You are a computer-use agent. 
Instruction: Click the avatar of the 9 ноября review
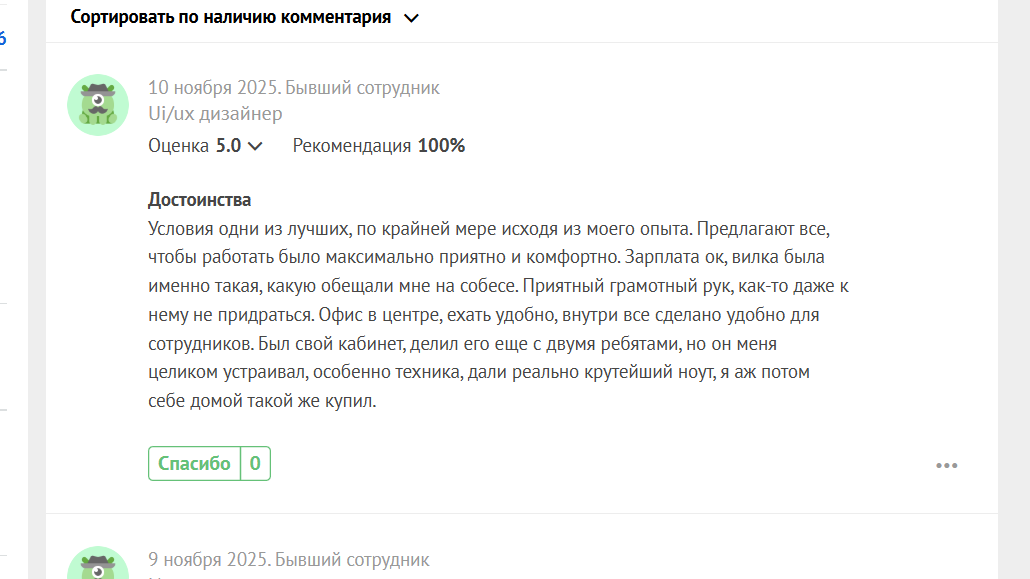(98, 563)
